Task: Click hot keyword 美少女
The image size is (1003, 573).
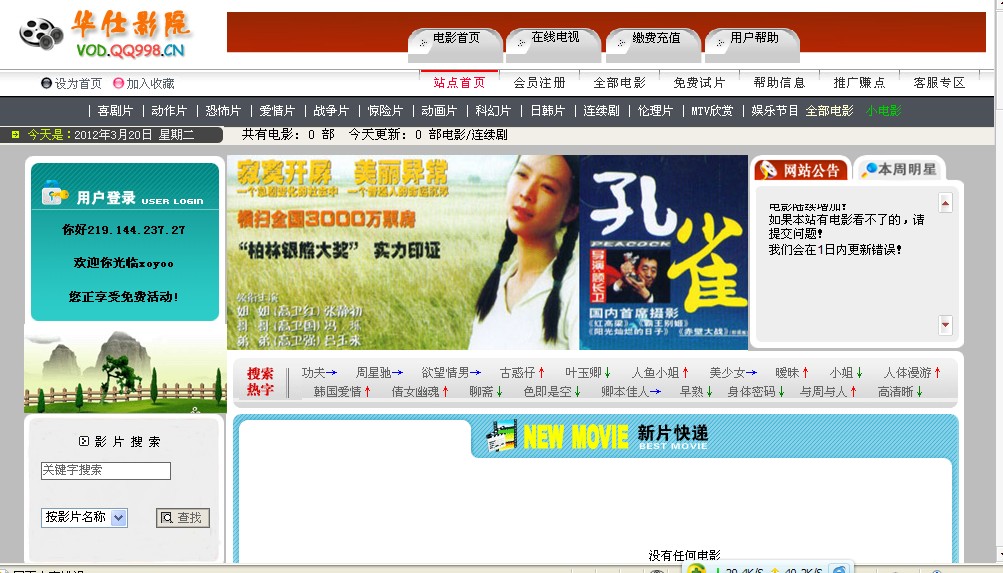Action: [727, 372]
